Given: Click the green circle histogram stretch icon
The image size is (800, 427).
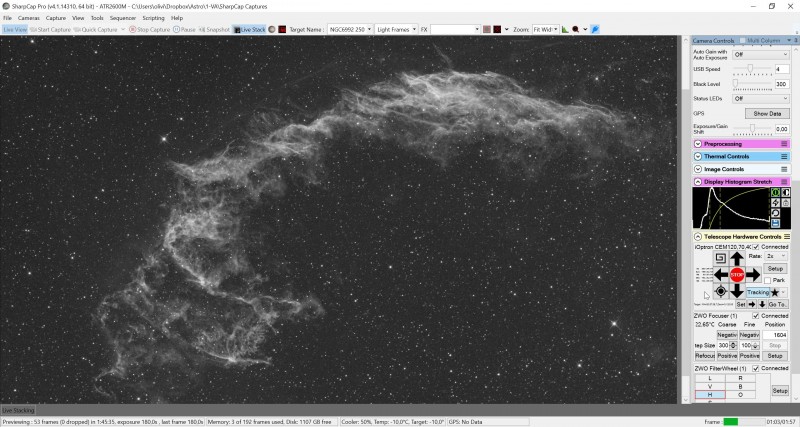Looking at the screenshot, I should [x=775, y=192].
